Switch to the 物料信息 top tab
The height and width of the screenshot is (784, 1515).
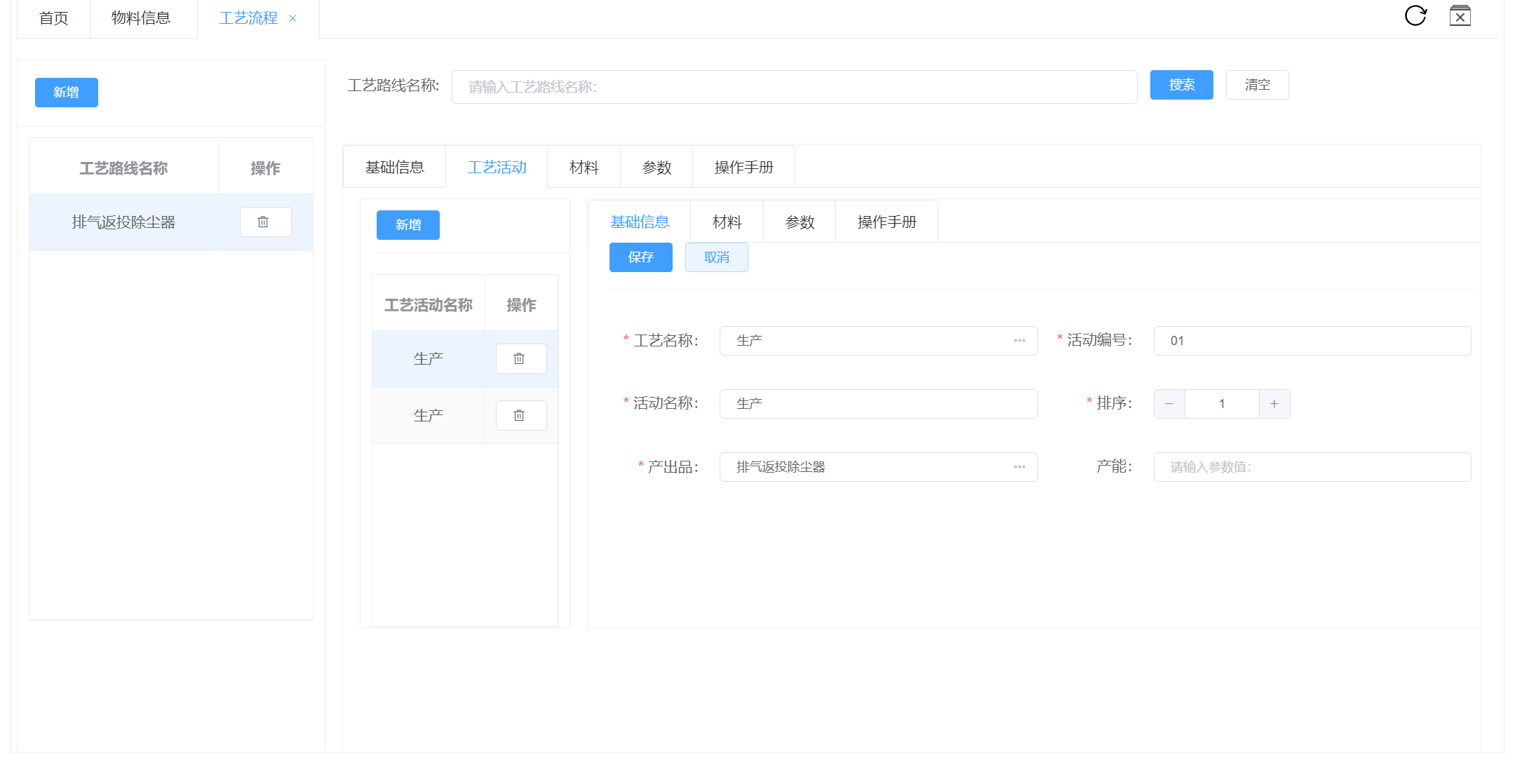[x=141, y=18]
